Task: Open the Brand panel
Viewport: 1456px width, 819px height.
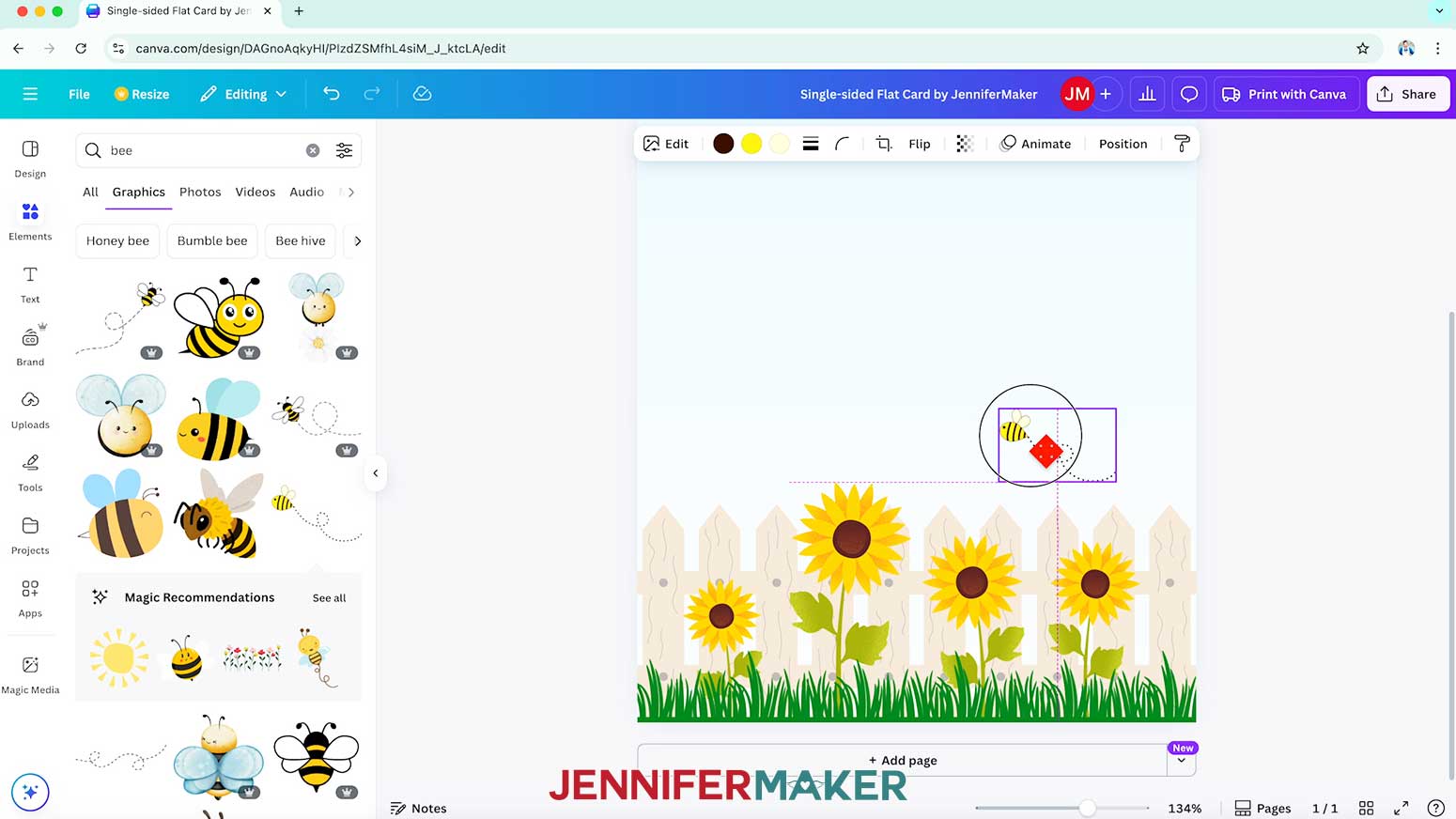Action: pos(30,347)
